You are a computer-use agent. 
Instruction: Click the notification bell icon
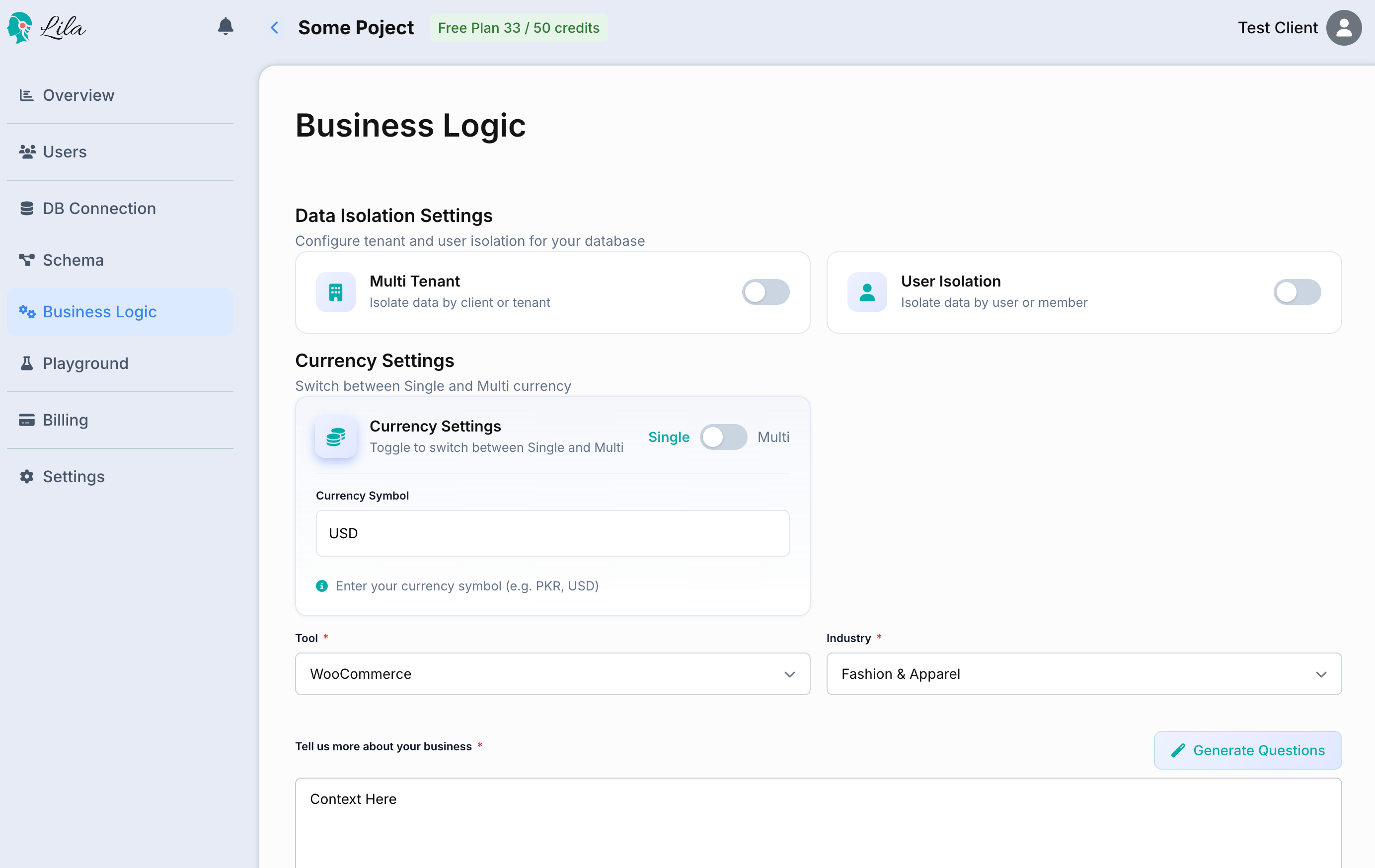tap(226, 27)
